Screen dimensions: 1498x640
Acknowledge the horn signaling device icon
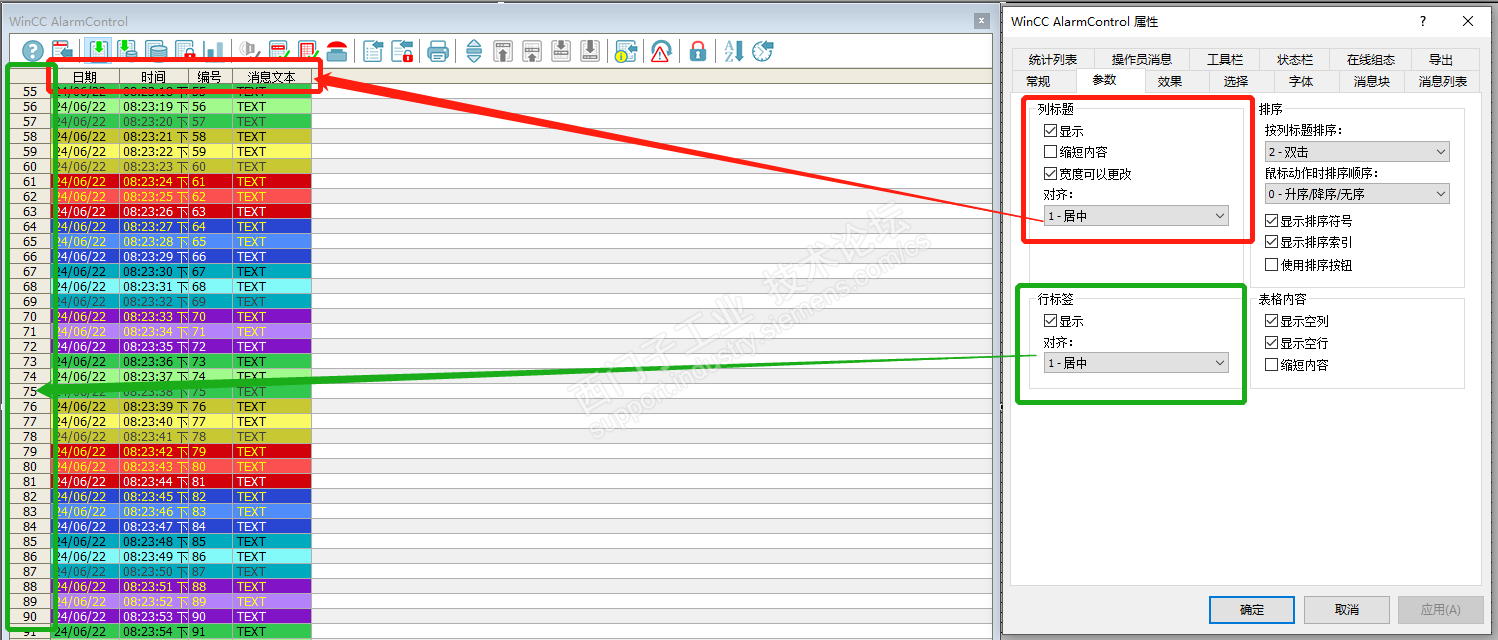250,51
